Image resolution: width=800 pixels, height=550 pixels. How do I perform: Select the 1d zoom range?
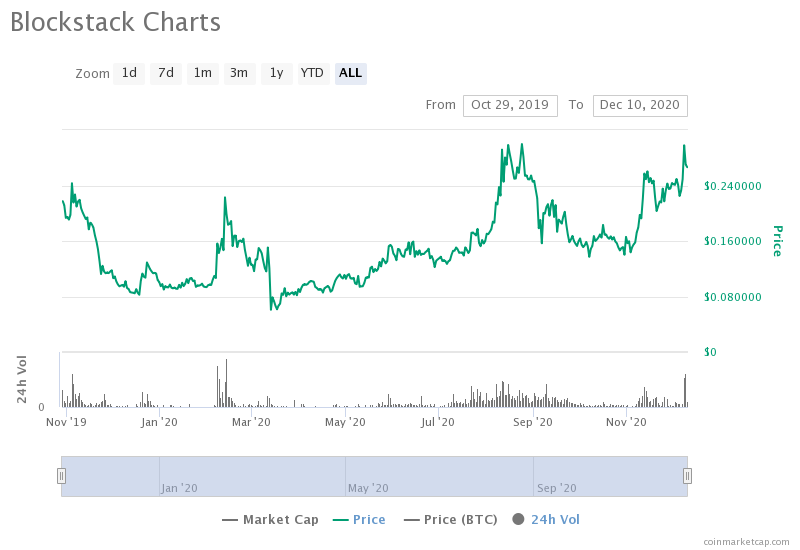coord(129,73)
